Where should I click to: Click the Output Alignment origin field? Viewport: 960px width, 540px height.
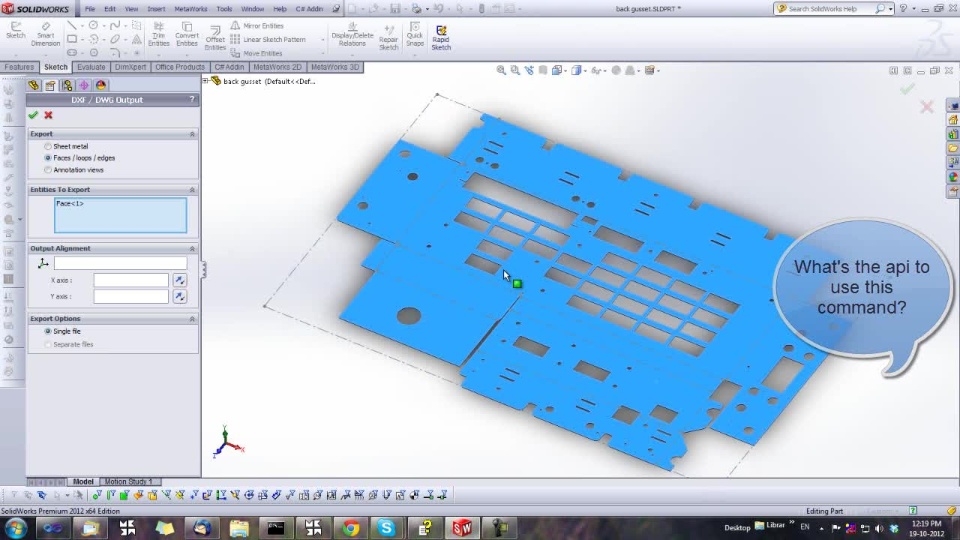coord(121,263)
